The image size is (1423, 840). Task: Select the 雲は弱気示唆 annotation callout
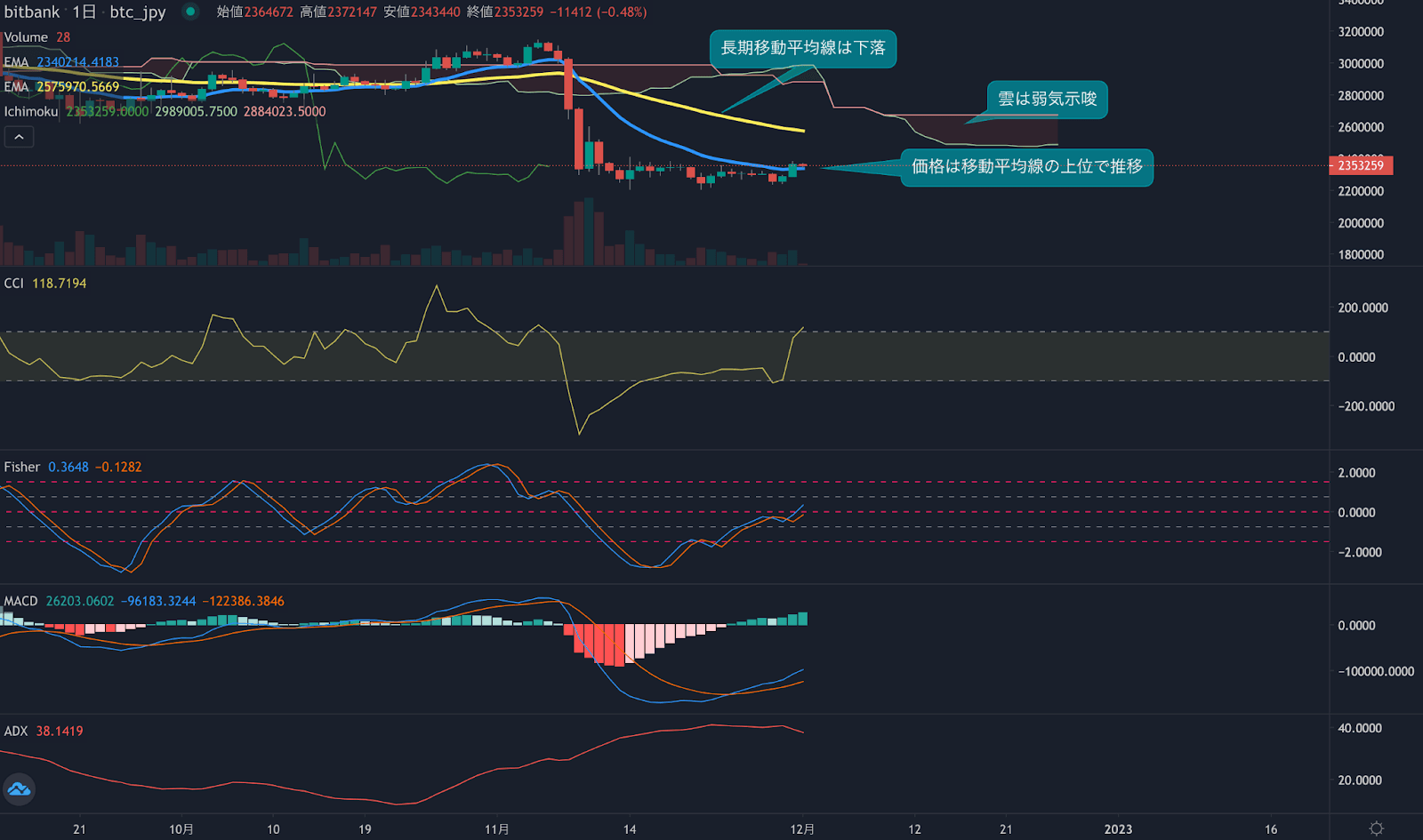pos(1047,99)
